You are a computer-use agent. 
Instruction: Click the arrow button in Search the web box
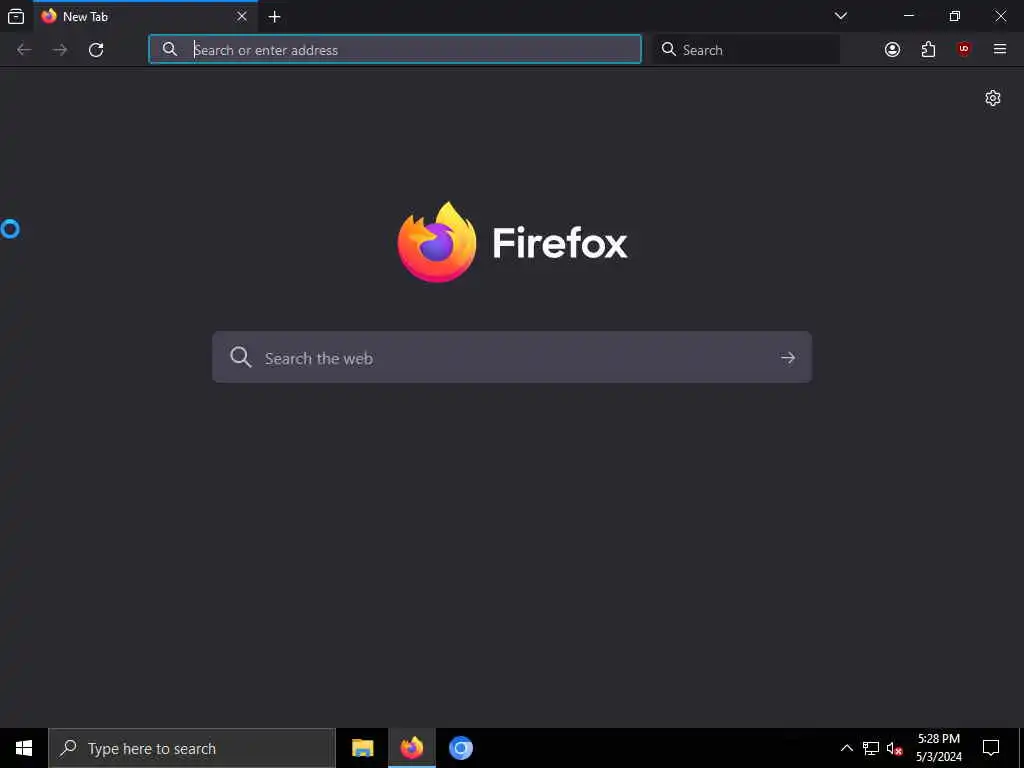[x=788, y=358]
